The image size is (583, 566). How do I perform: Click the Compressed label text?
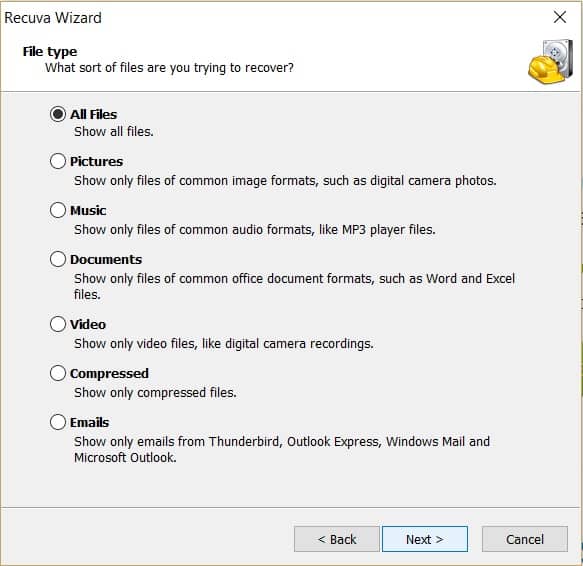tap(109, 373)
